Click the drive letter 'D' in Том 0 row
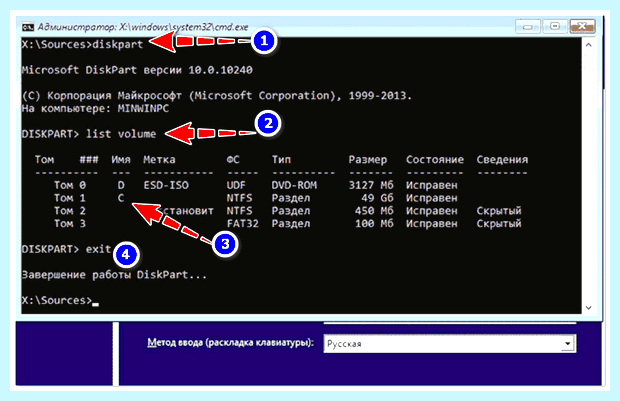This screenshot has width=620, height=401. pyautogui.click(x=121, y=185)
